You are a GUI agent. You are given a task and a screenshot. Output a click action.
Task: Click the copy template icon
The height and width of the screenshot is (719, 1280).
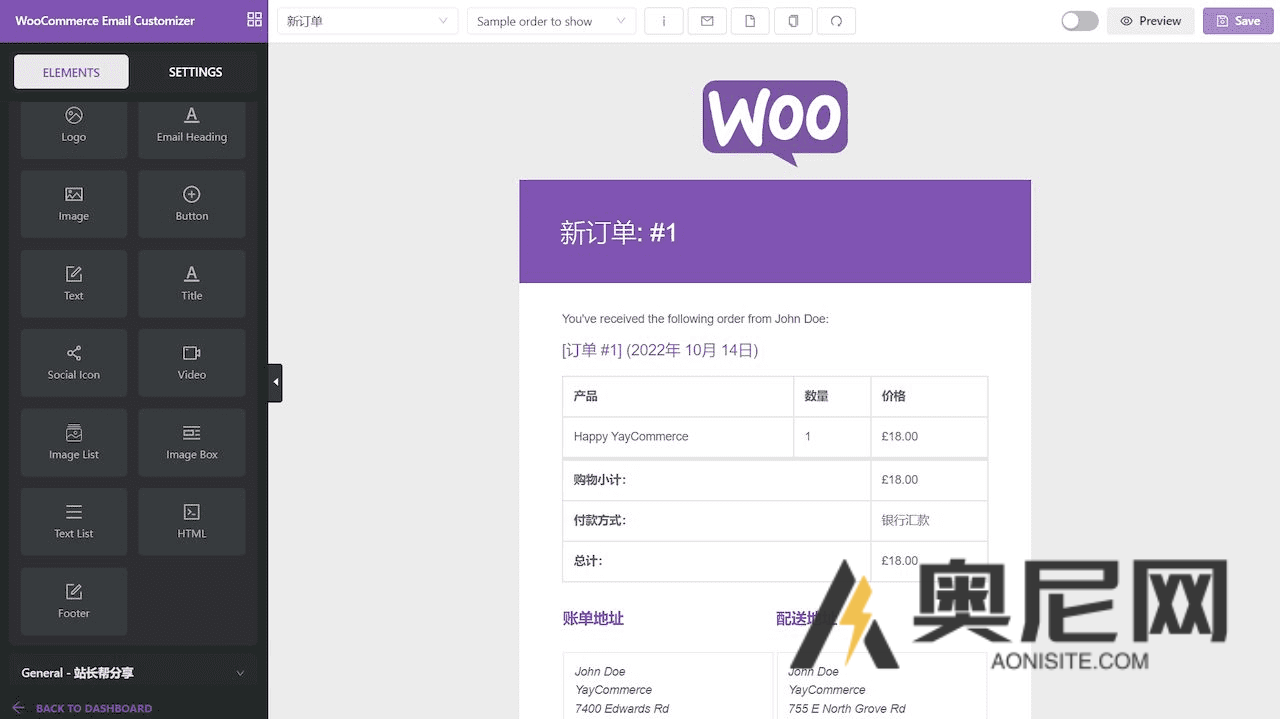tap(793, 21)
